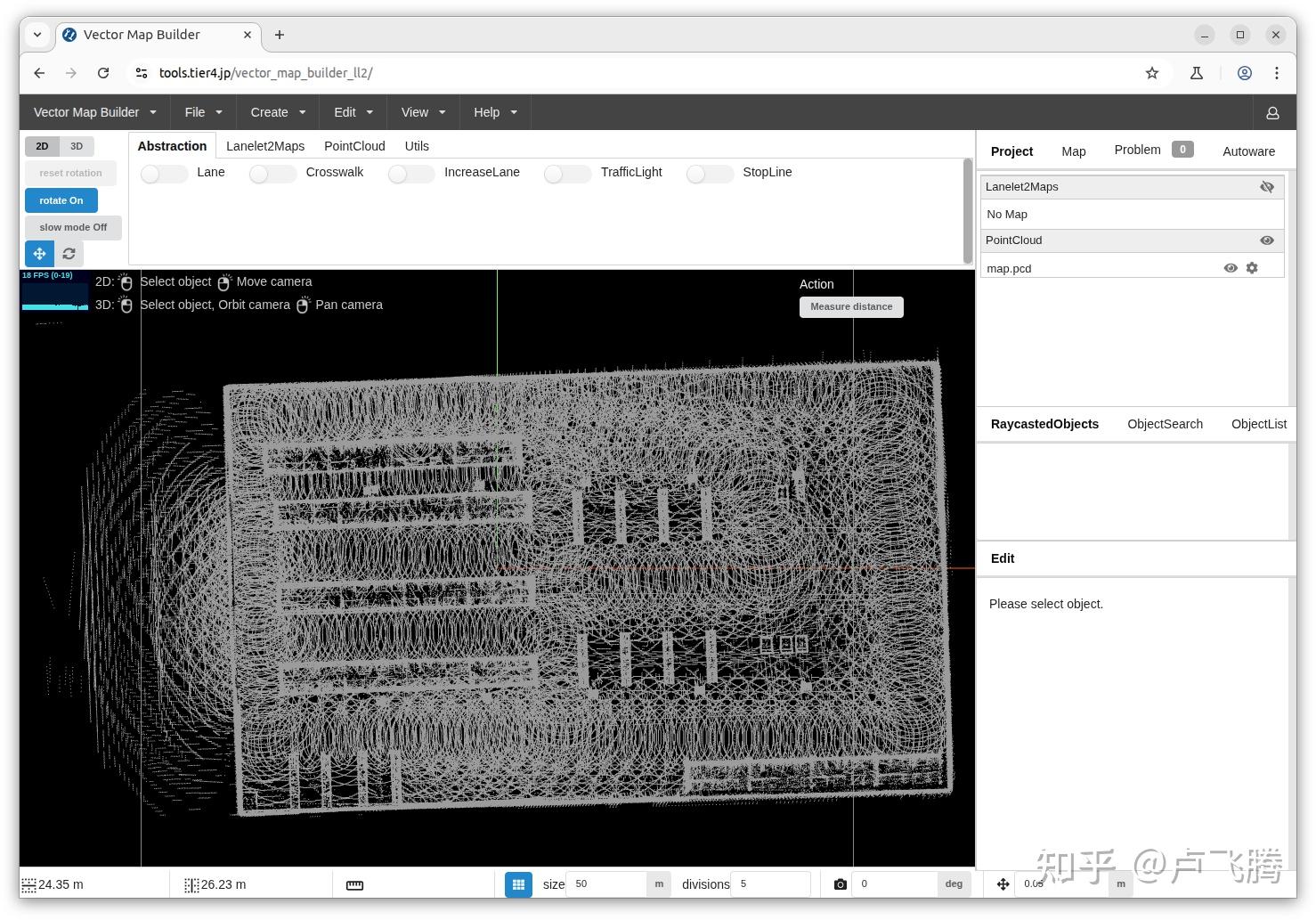This screenshot has height=920, width=1316.
Task: Click the ruler icon in status bar
Action: coord(354,884)
